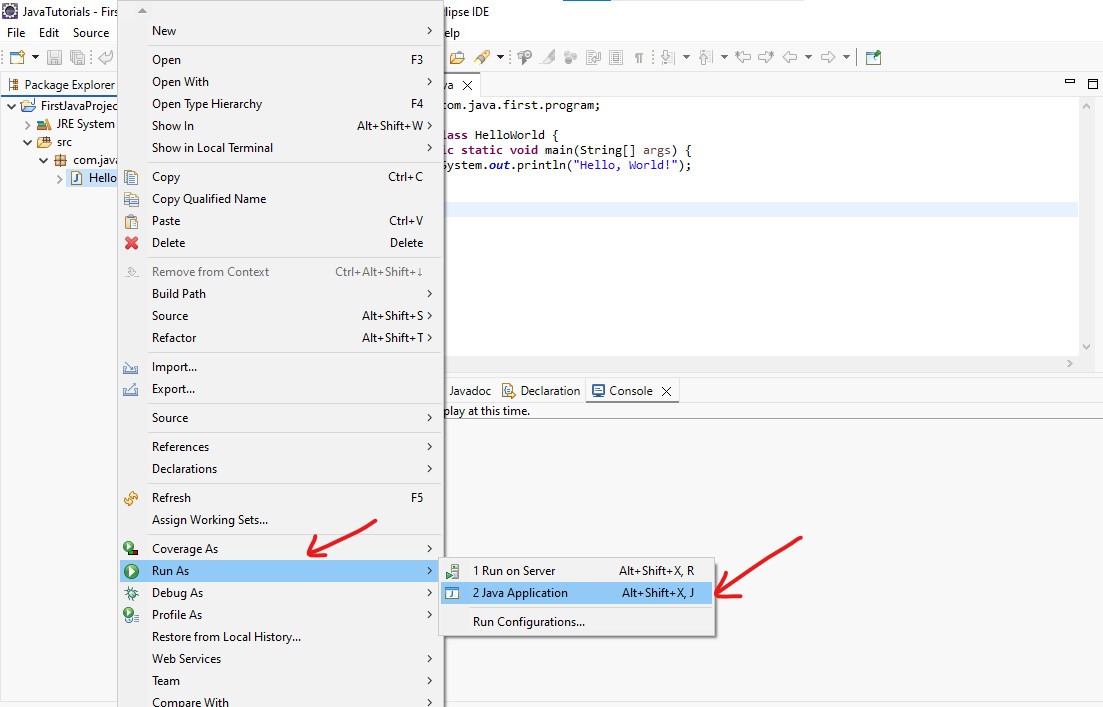Image resolution: width=1103 pixels, height=707 pixels.
Task: Open the Next Annotation dropdown arrow
Action: pos(686,57)
